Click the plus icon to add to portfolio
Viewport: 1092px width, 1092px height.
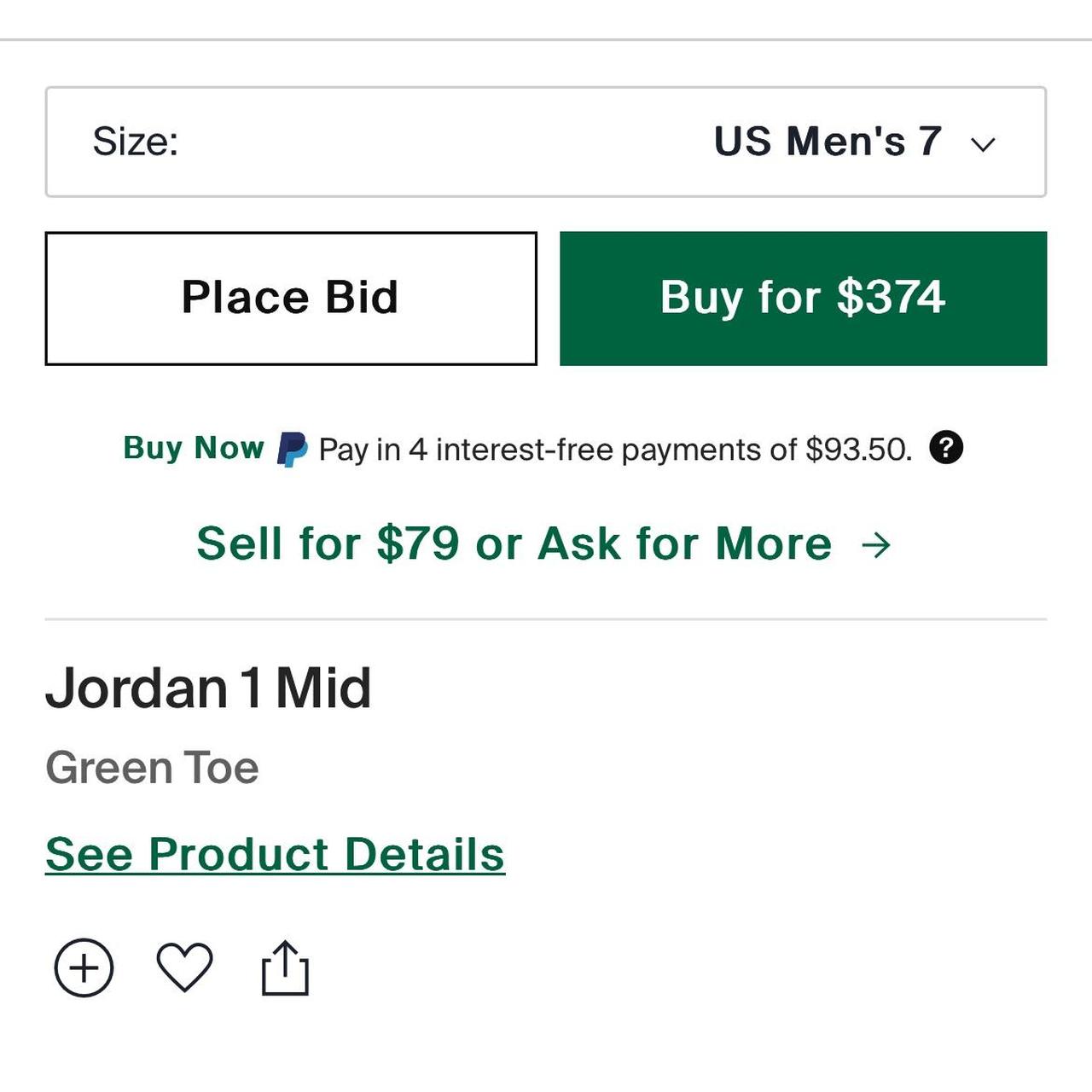(x=85, y=967)
